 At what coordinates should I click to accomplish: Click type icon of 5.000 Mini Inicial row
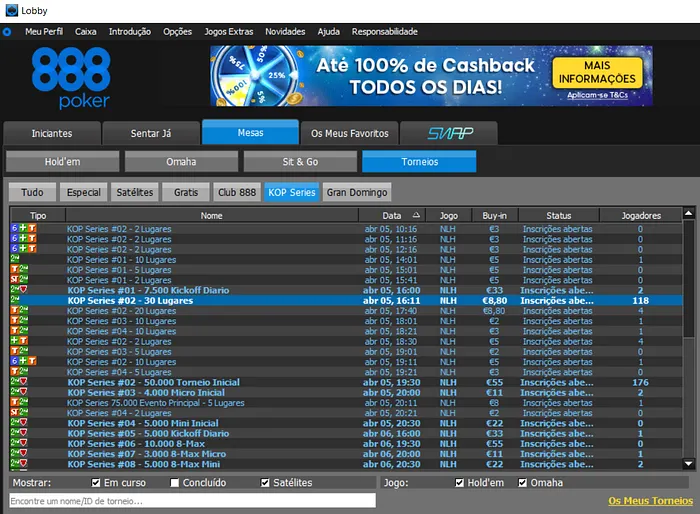[x=19, y=422]
